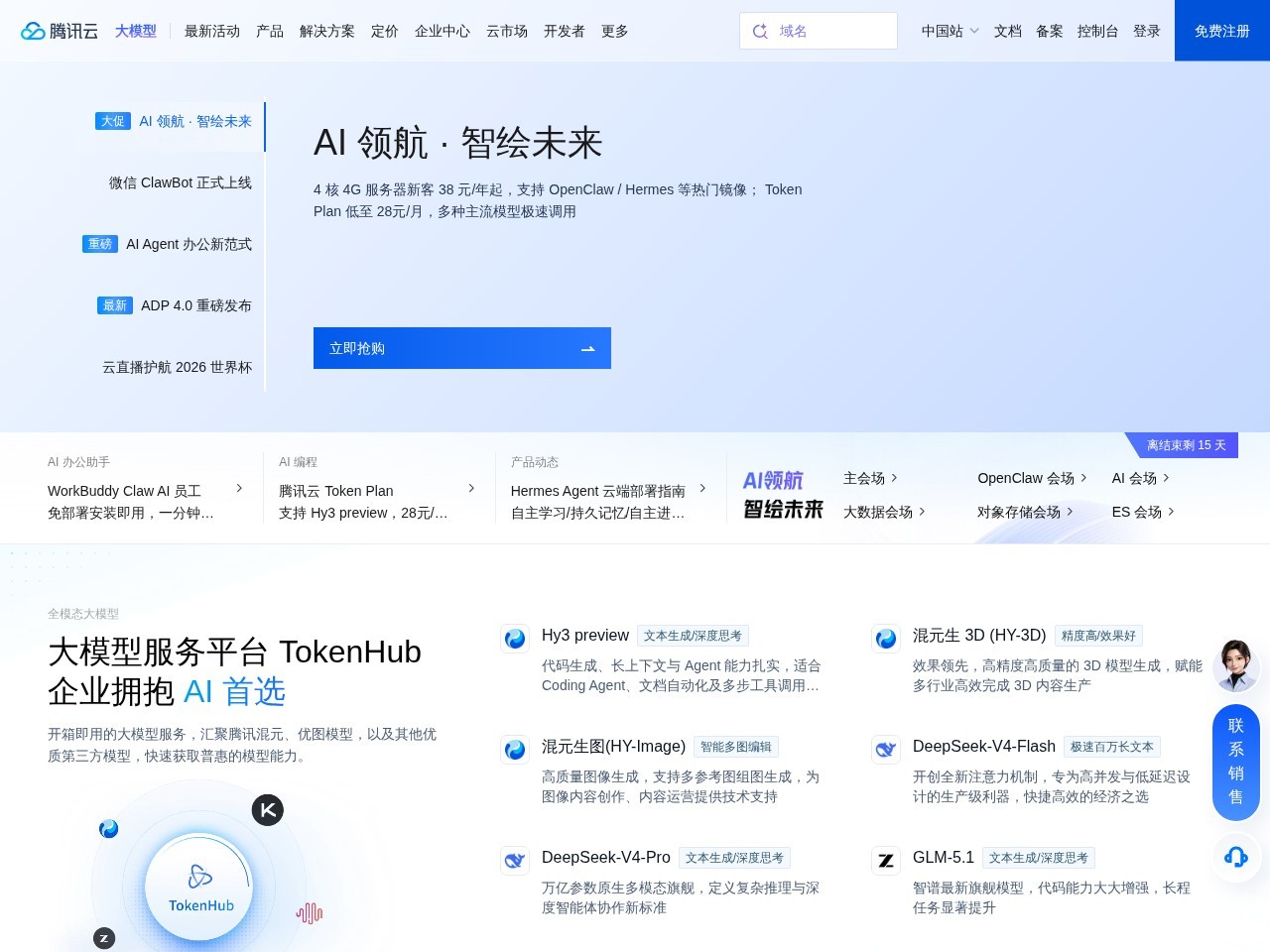Image resolution: width=1270 pixels, height=952 pixels.
Task: Click the DeepSeek-V4-Pro whale icon
Action: click(515, 861)
